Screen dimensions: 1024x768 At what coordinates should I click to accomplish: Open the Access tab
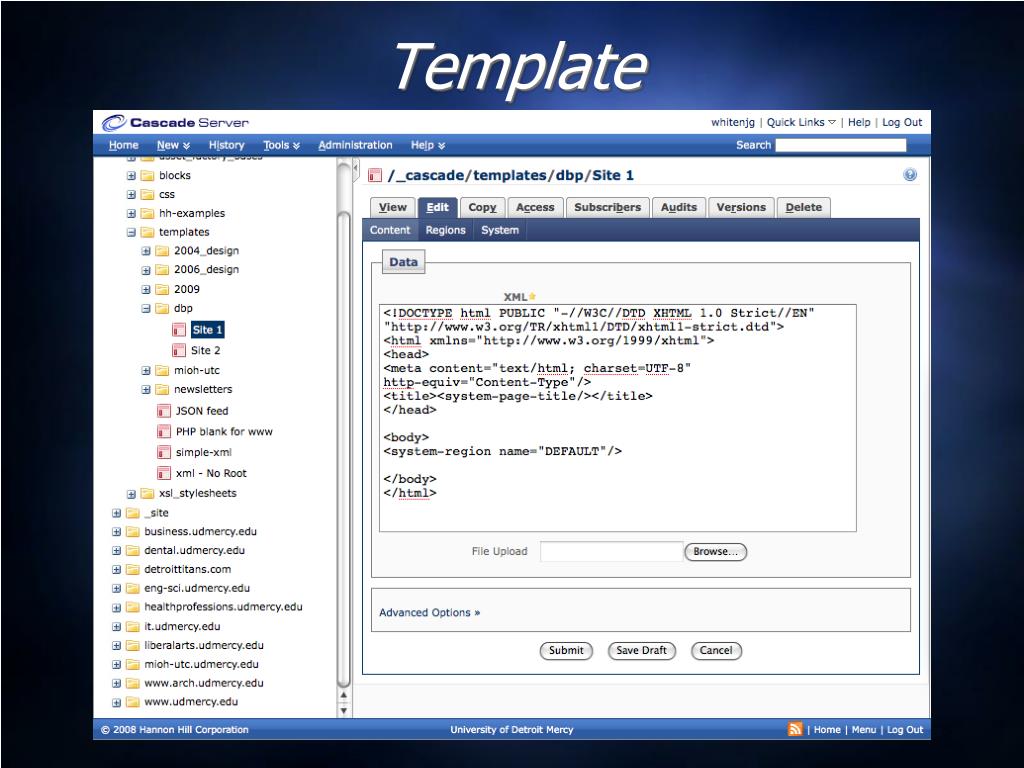535,207
